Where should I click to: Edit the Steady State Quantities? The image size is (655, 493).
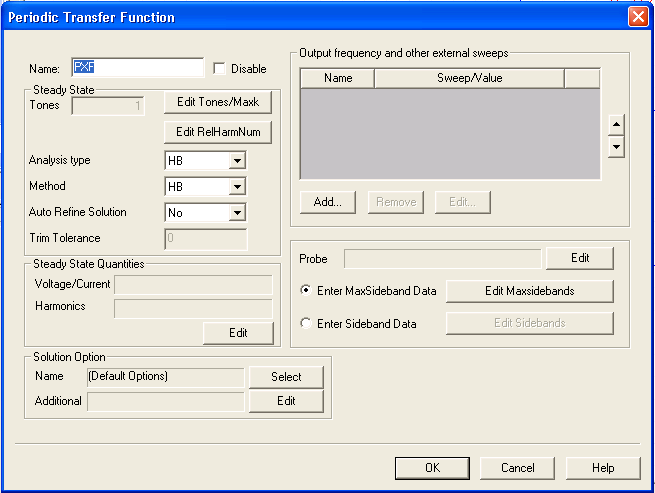[x=238, y=333]
